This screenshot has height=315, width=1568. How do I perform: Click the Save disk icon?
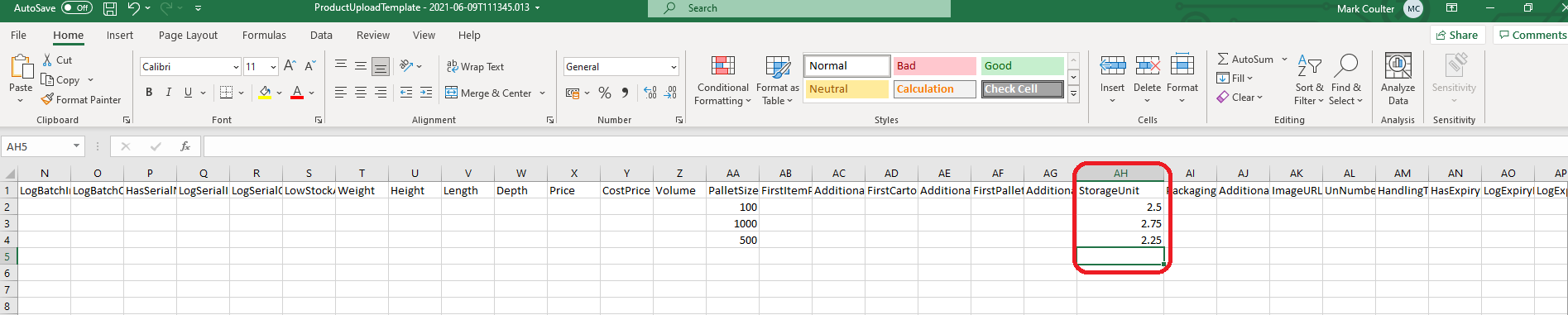110,8
